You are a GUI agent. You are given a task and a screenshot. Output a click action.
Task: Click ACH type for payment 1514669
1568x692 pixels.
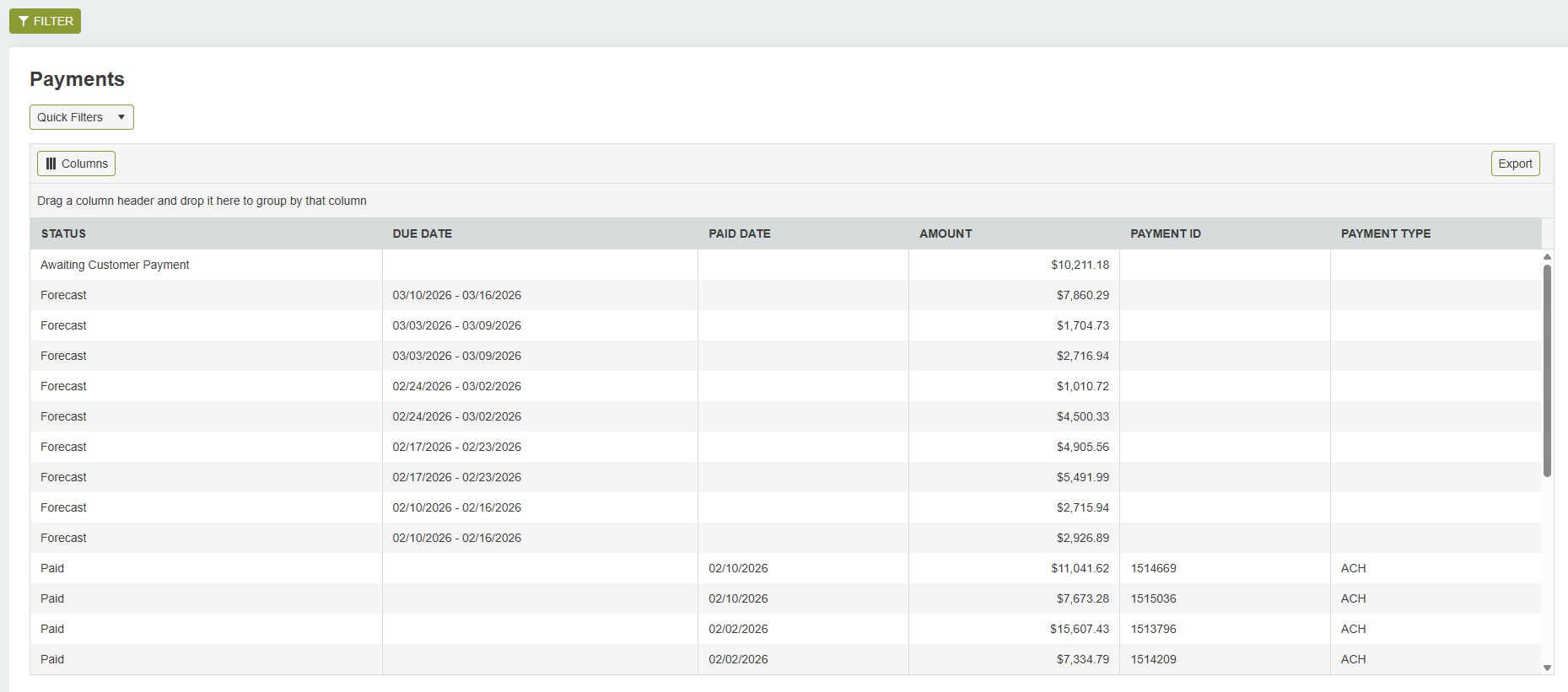(x=1353, y=568)
